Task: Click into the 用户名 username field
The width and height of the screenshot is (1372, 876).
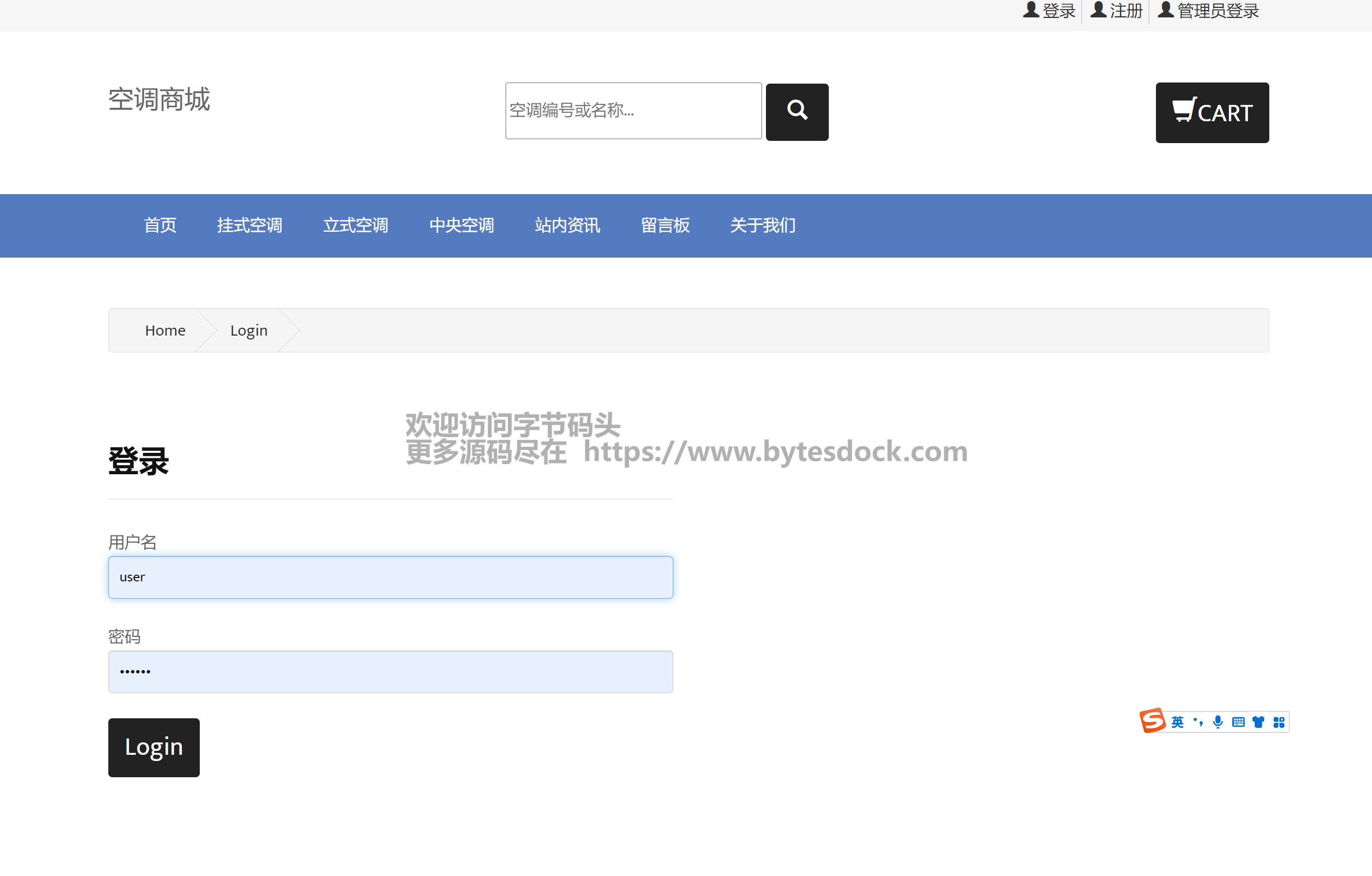Action: [391, 577]
